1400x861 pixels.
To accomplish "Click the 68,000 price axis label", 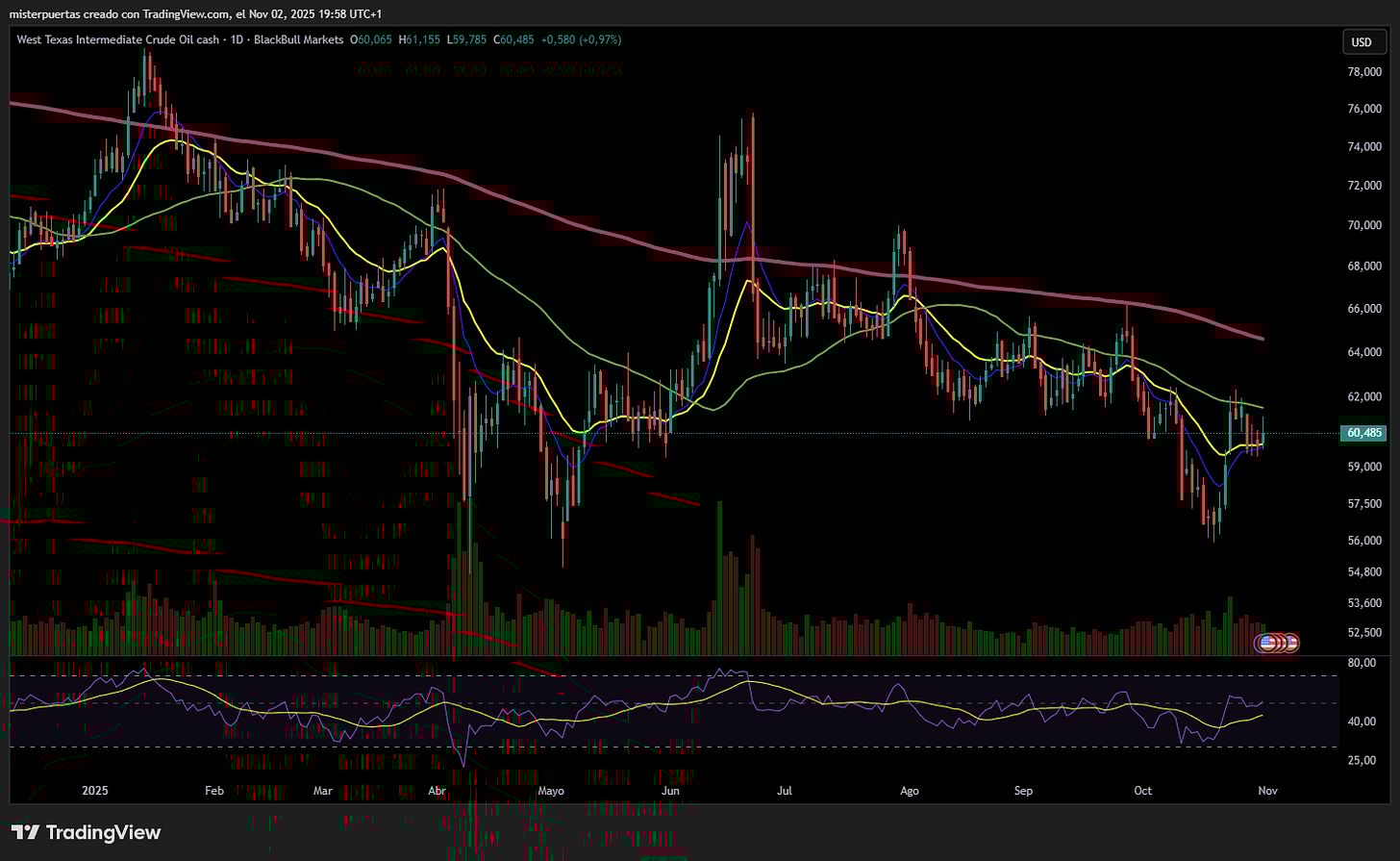I will (x=1365, y=266).
